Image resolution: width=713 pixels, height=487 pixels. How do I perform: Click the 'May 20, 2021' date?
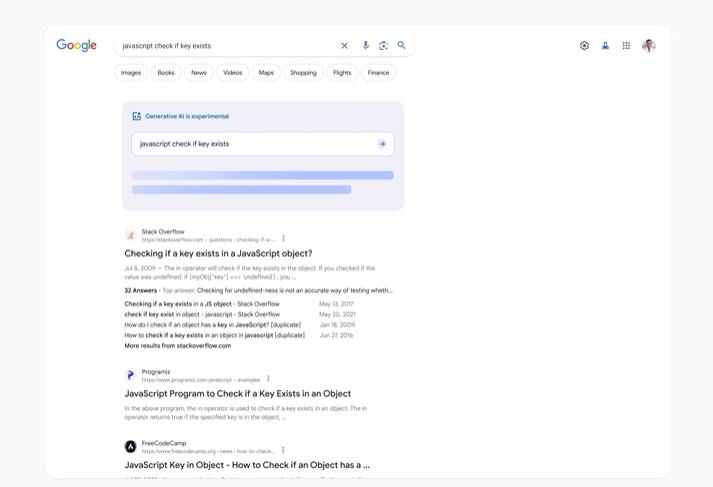[337, 314]
